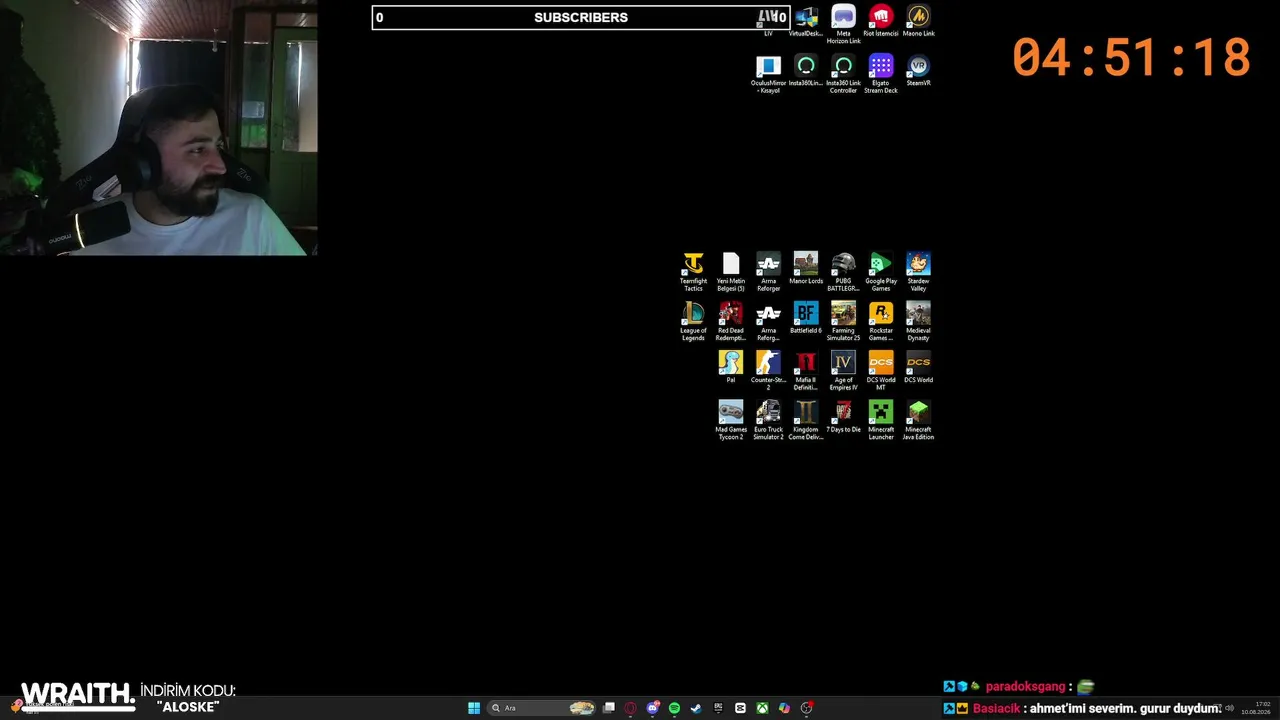Open Spotify from the taskbar
The image size is (1280, 720).
pyautogui.click(x=674, y=708)
